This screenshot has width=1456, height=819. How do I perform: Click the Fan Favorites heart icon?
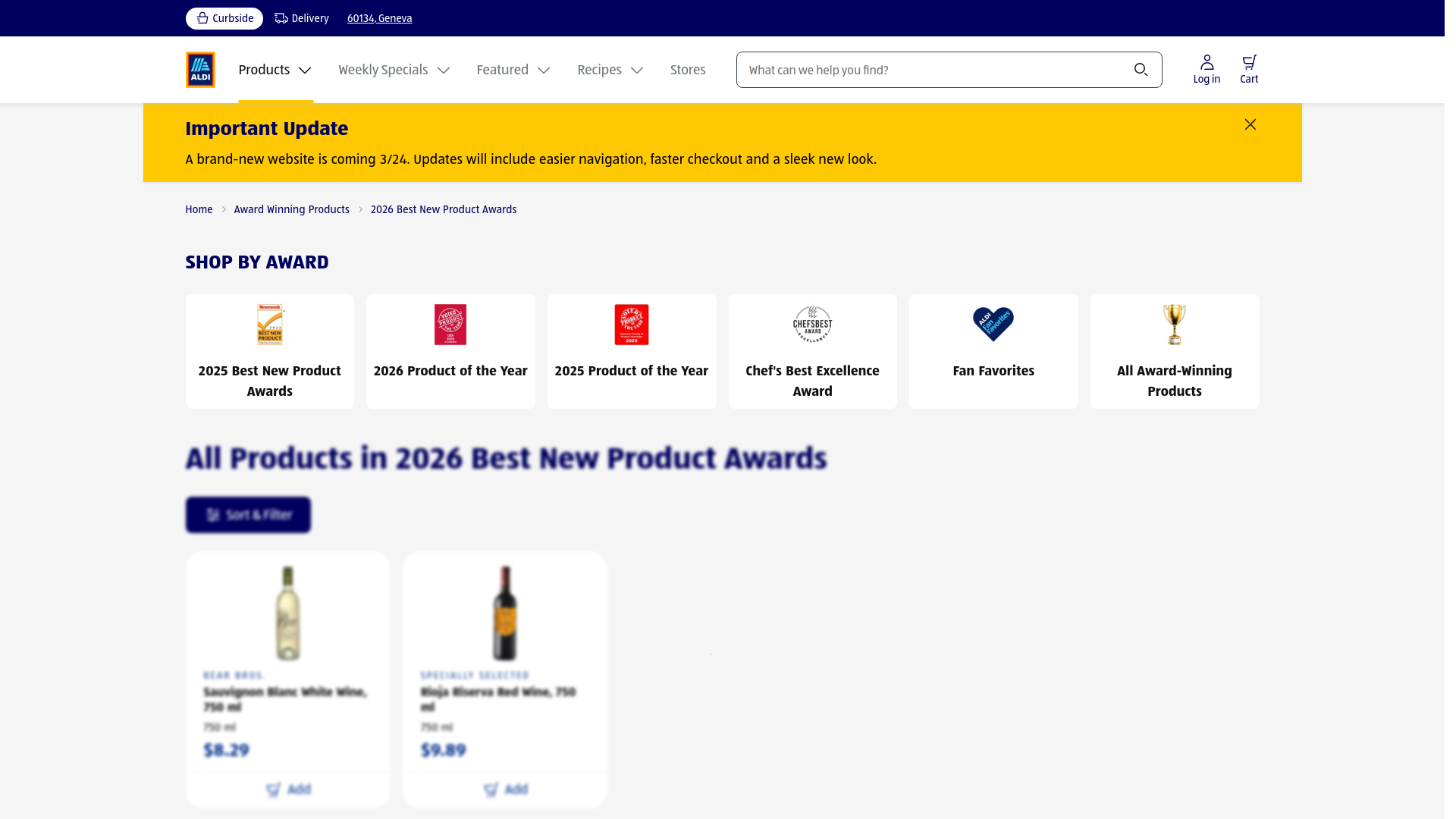[993, 325]
